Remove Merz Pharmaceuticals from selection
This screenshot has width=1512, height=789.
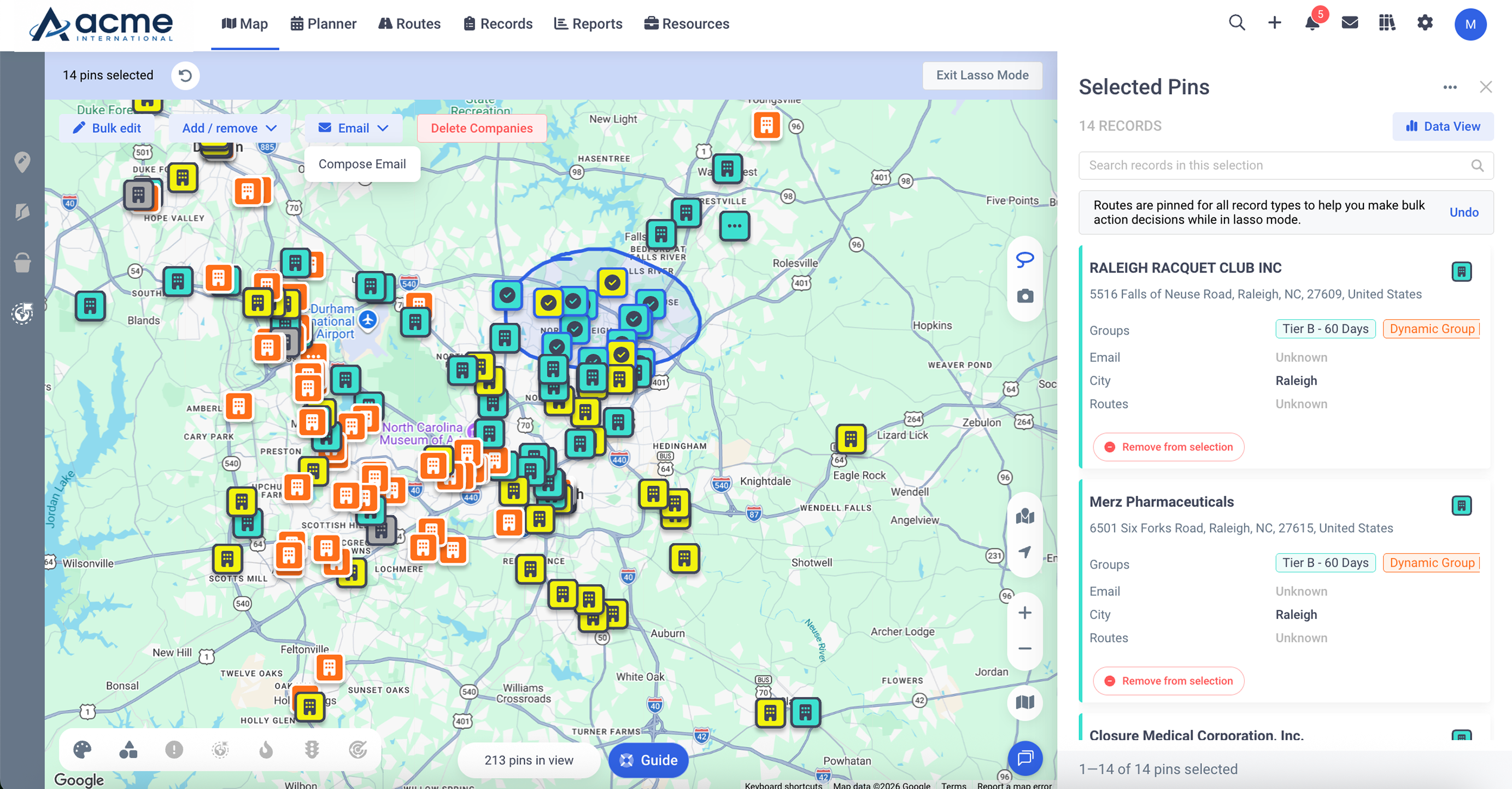coord(1168,681)
